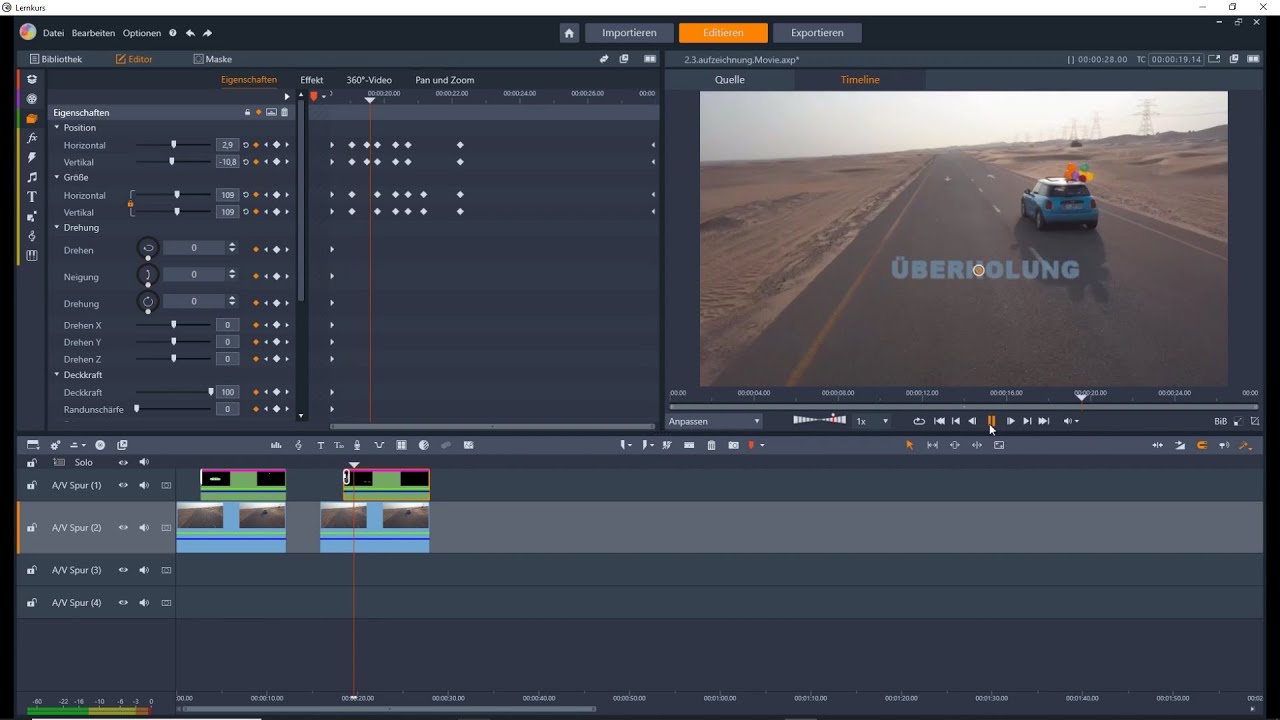
Task: Toggle loop playback button
Action: (x=919, y=421)
